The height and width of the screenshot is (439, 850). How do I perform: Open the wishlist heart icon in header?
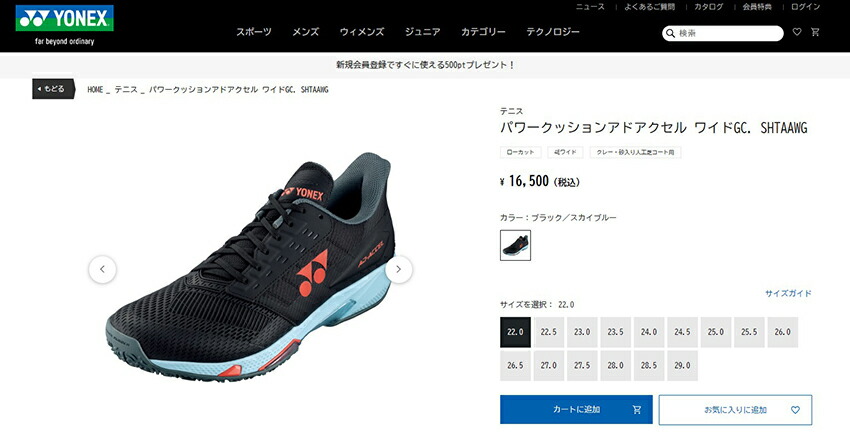coord(797,33)
